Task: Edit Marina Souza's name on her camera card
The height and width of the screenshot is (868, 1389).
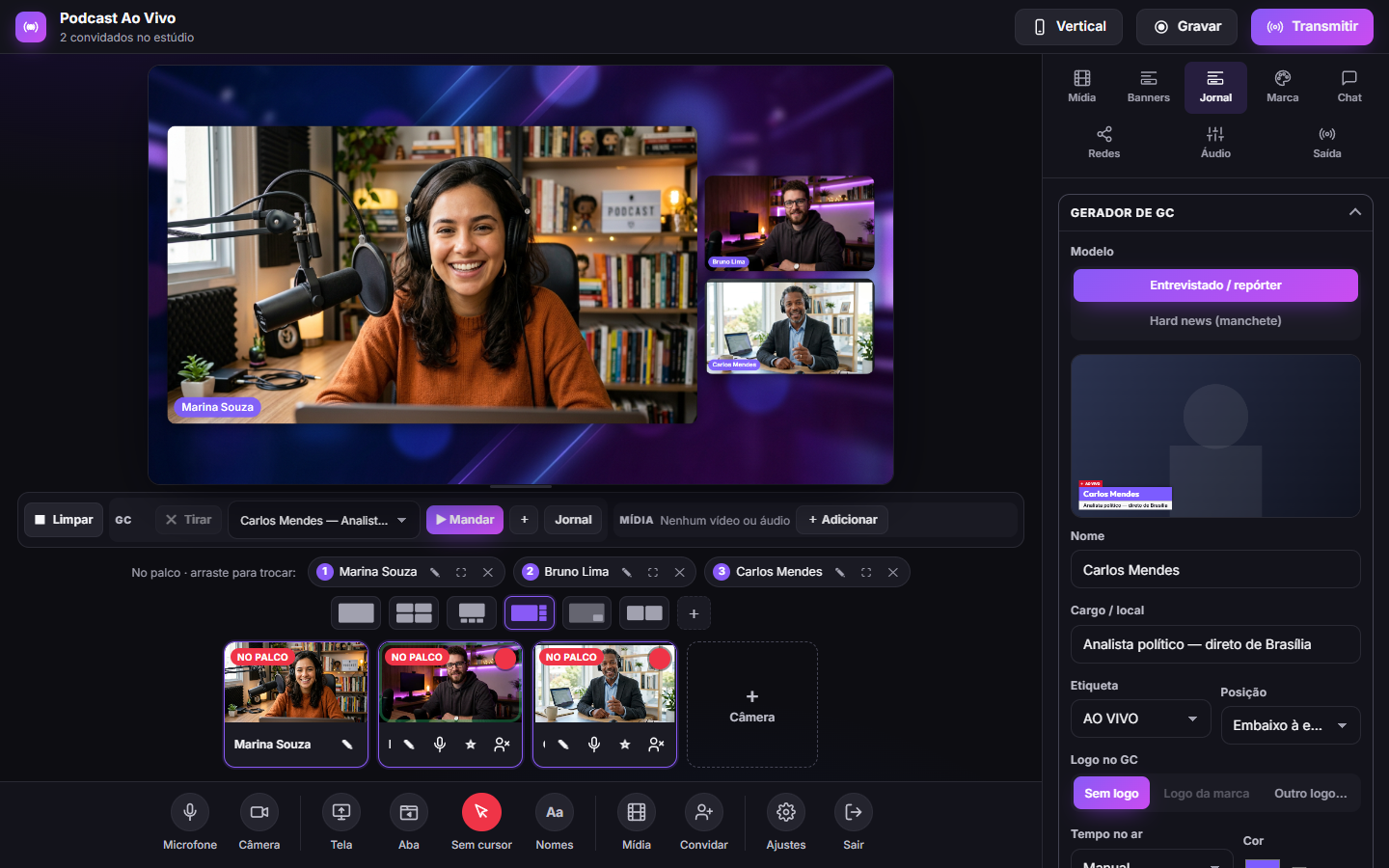Action: [347, 745]
